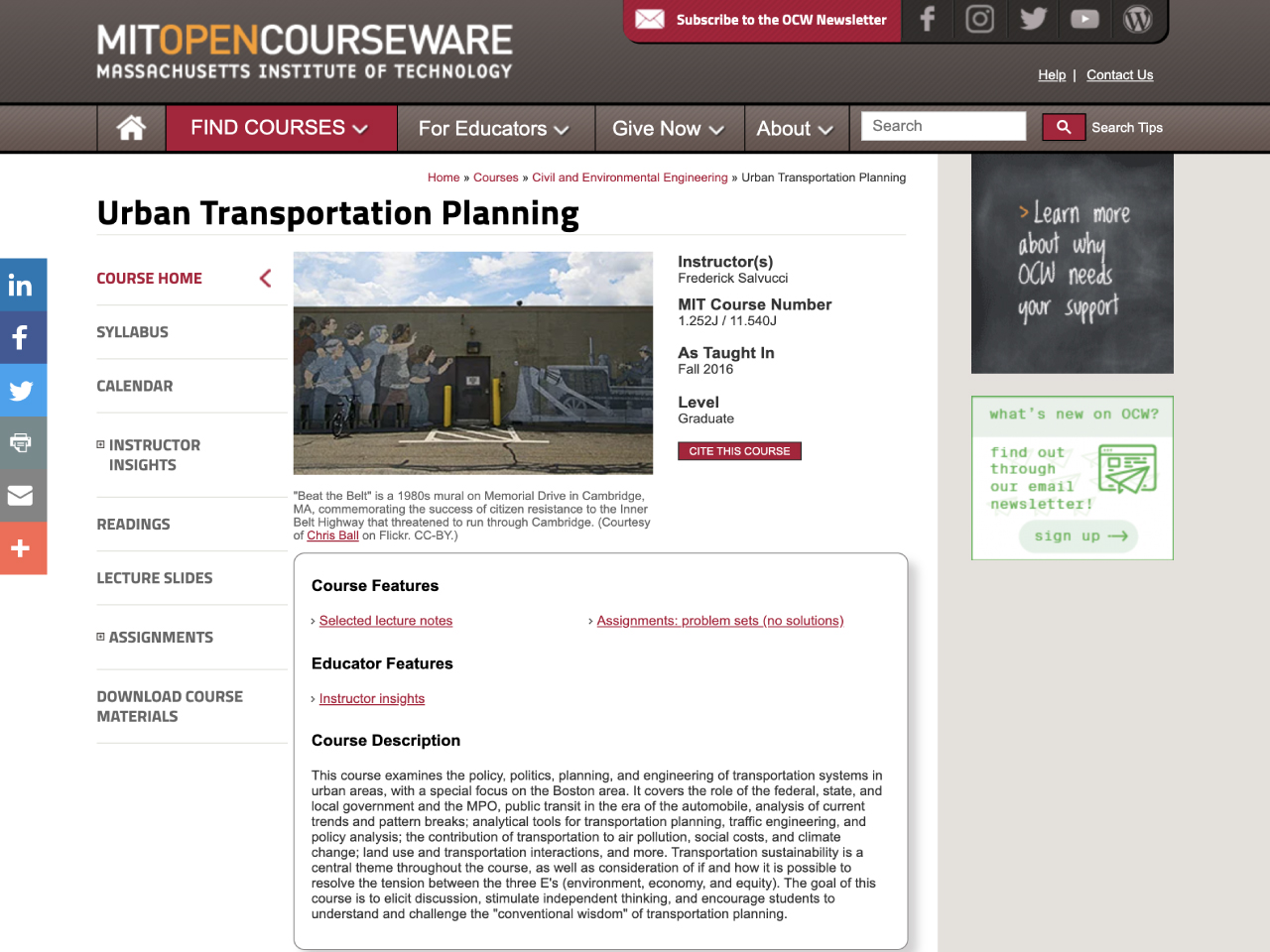
Task: Focus the Search input field
Action: tap(944, 126)
